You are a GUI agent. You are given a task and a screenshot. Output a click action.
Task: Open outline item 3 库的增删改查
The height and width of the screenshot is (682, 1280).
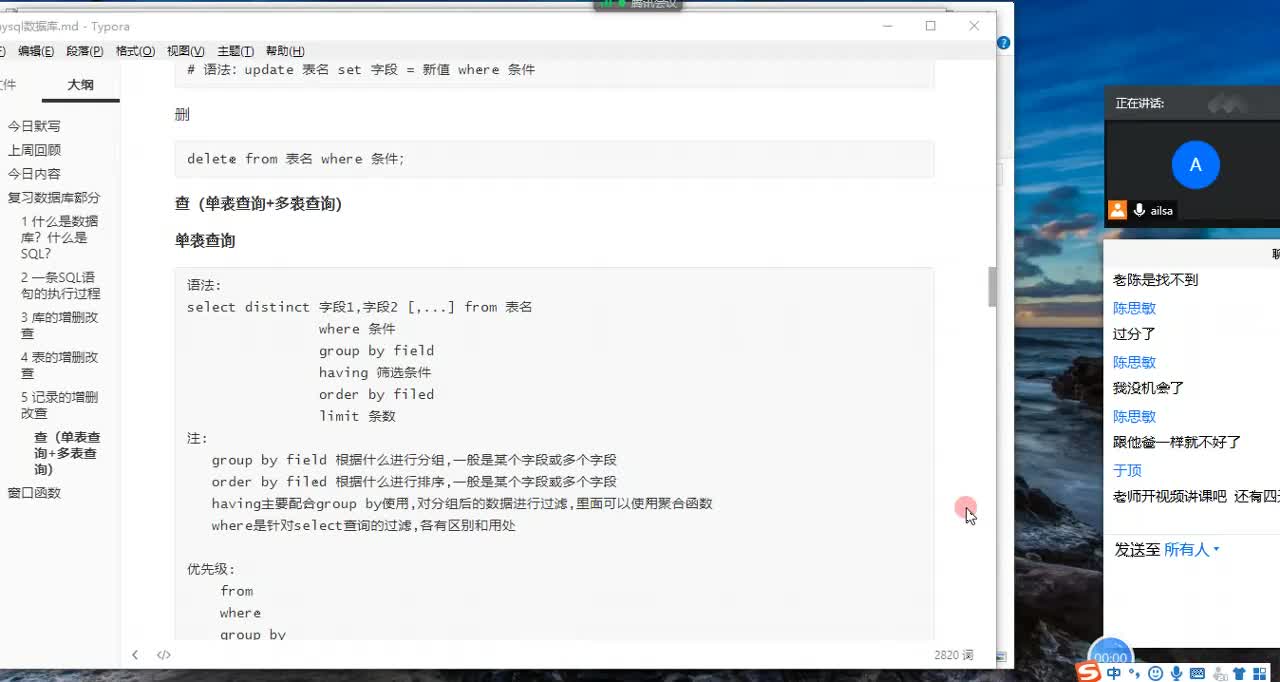[x=60, y=326]
